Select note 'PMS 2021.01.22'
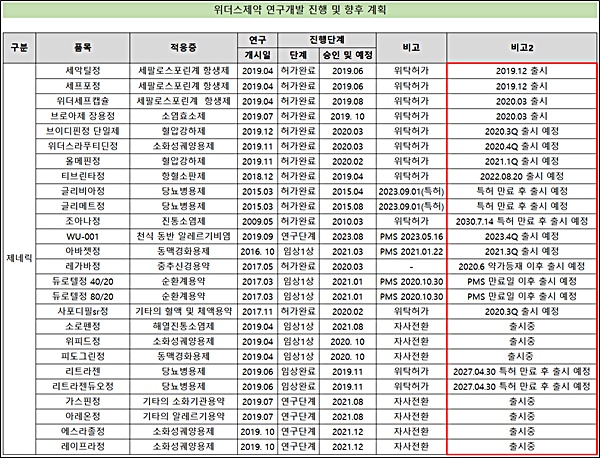The height and width of the screenshot is (458, 600). pyautogui.click(x=411, y=251)
